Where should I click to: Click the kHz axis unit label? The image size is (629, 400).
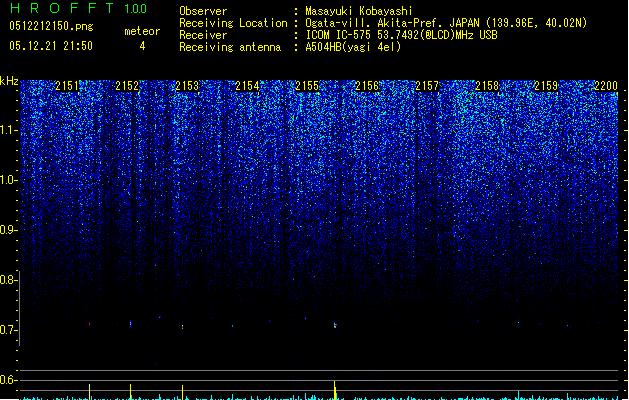9,81
